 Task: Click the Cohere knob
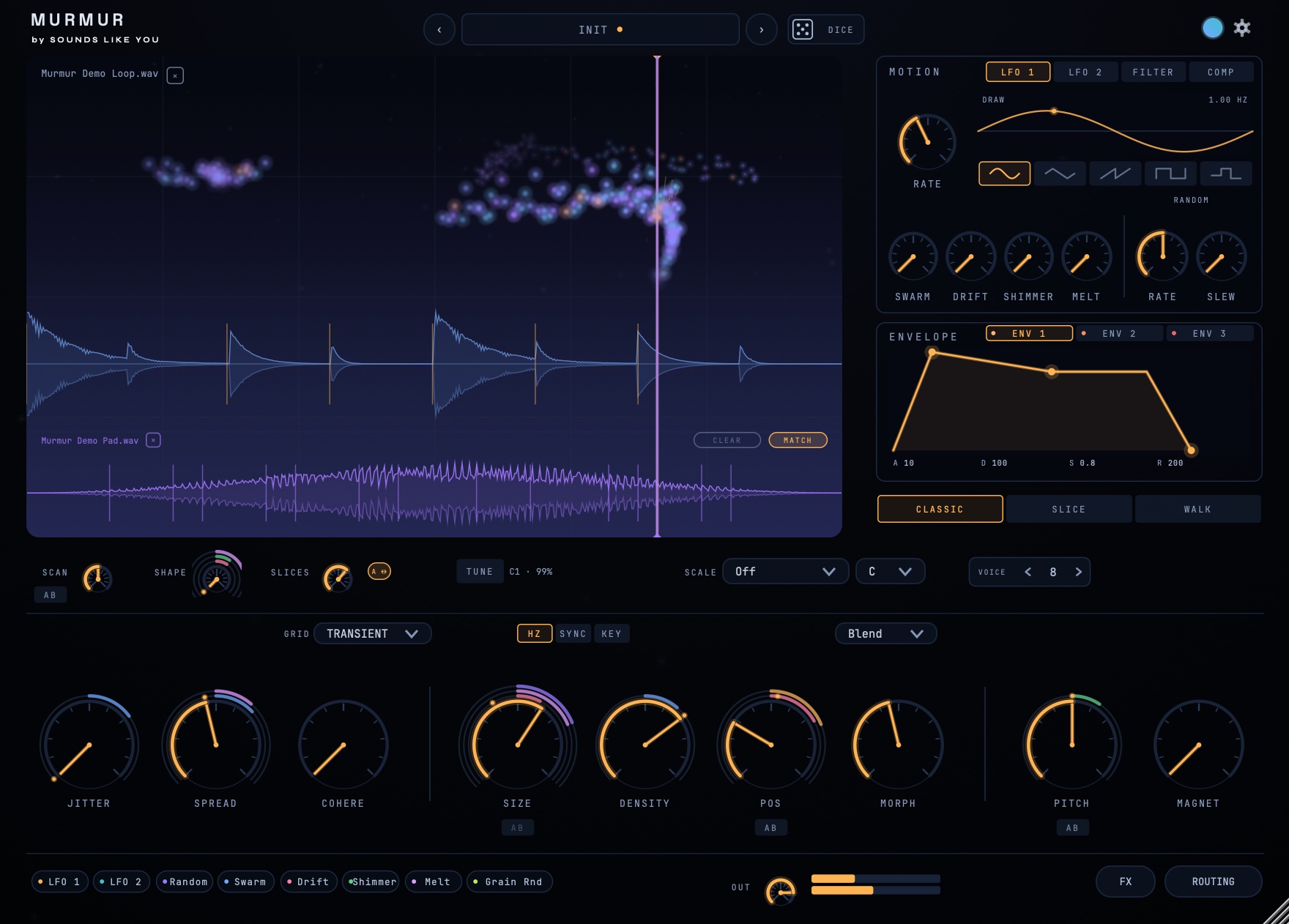(x=343, y=745)
